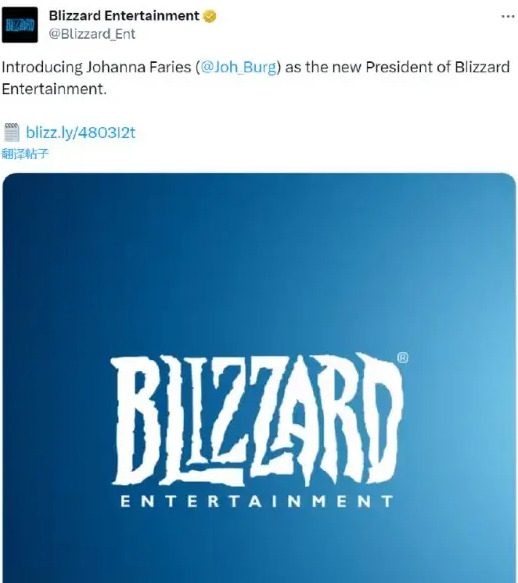Open the blizz.ly/4803l2t link
This screenshot has height=583, width=518.
click(81, 133)
